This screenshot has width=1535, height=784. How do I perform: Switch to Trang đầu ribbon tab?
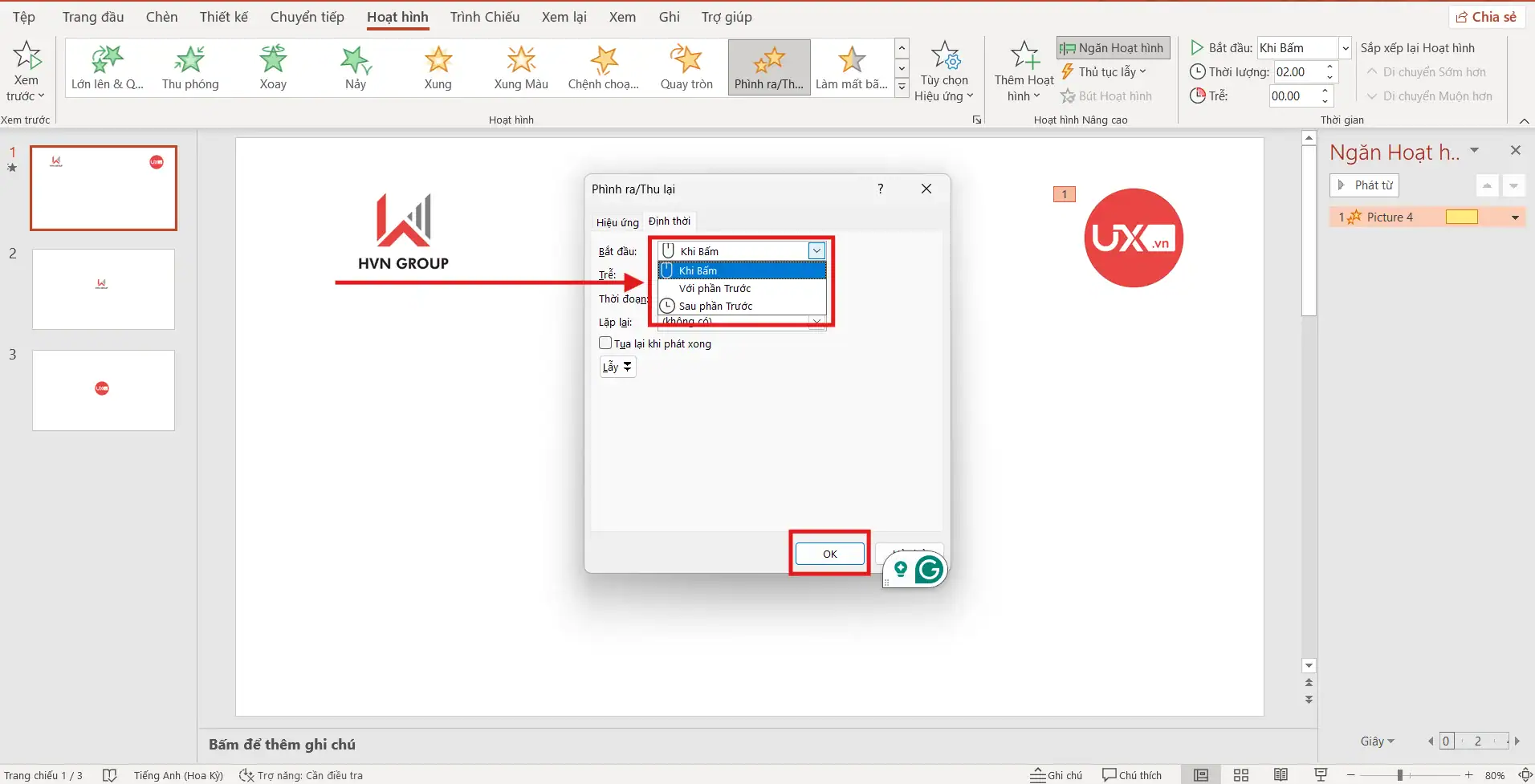[93, 17]
